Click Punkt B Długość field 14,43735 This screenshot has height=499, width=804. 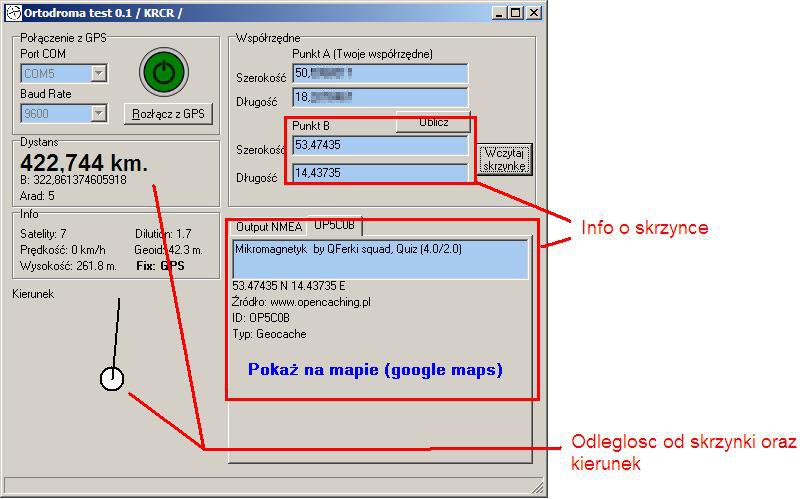(380, 173)
